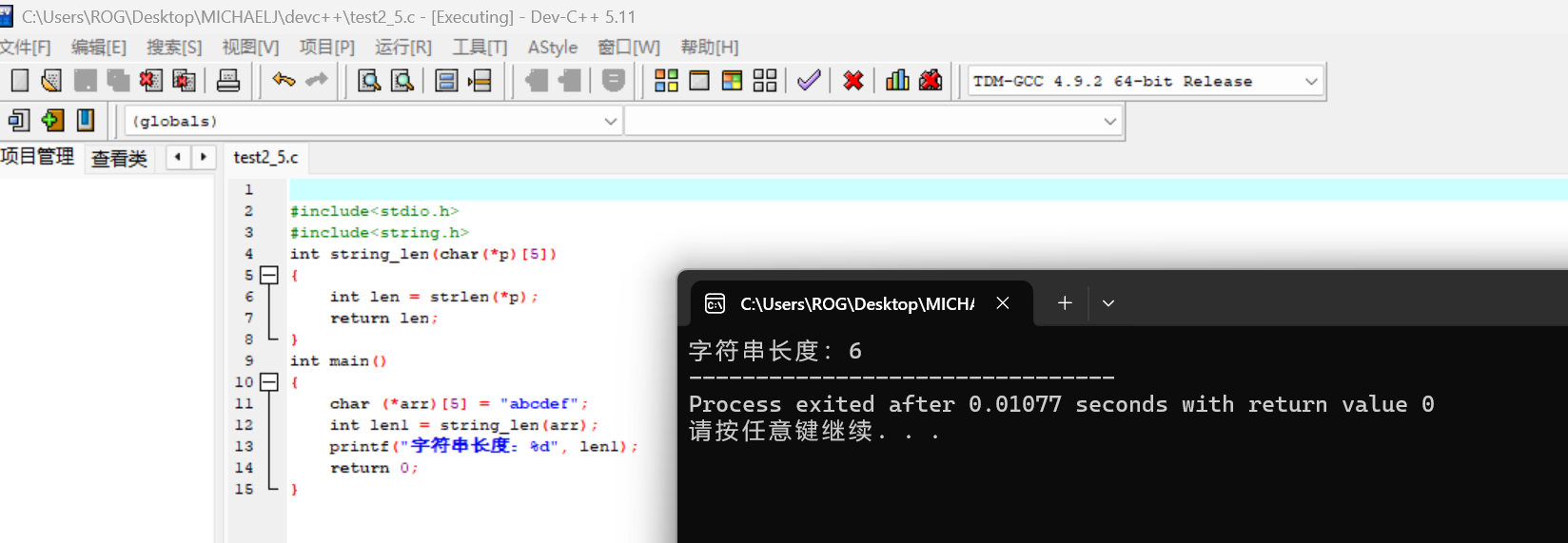Click the Undo arrow icon
The height and width of the screenshot is (543, 1568).
pos(284,81)
